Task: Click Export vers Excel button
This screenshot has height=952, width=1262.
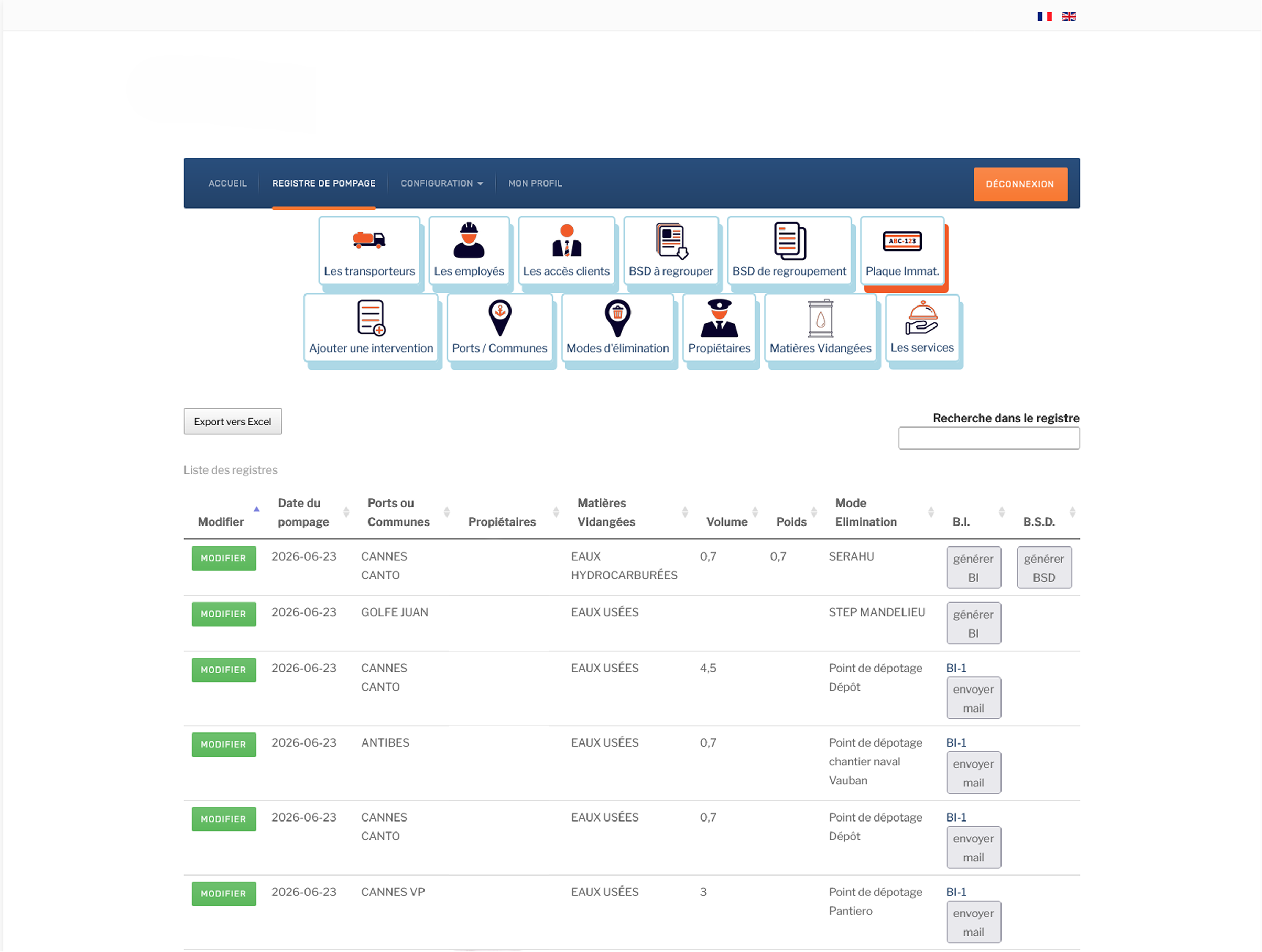Action: click(233, 422)
